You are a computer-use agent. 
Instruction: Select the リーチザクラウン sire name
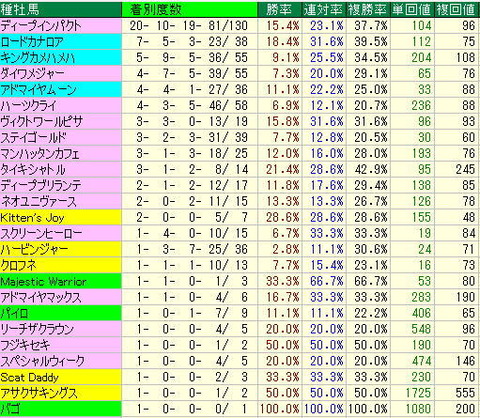(37, 330)
